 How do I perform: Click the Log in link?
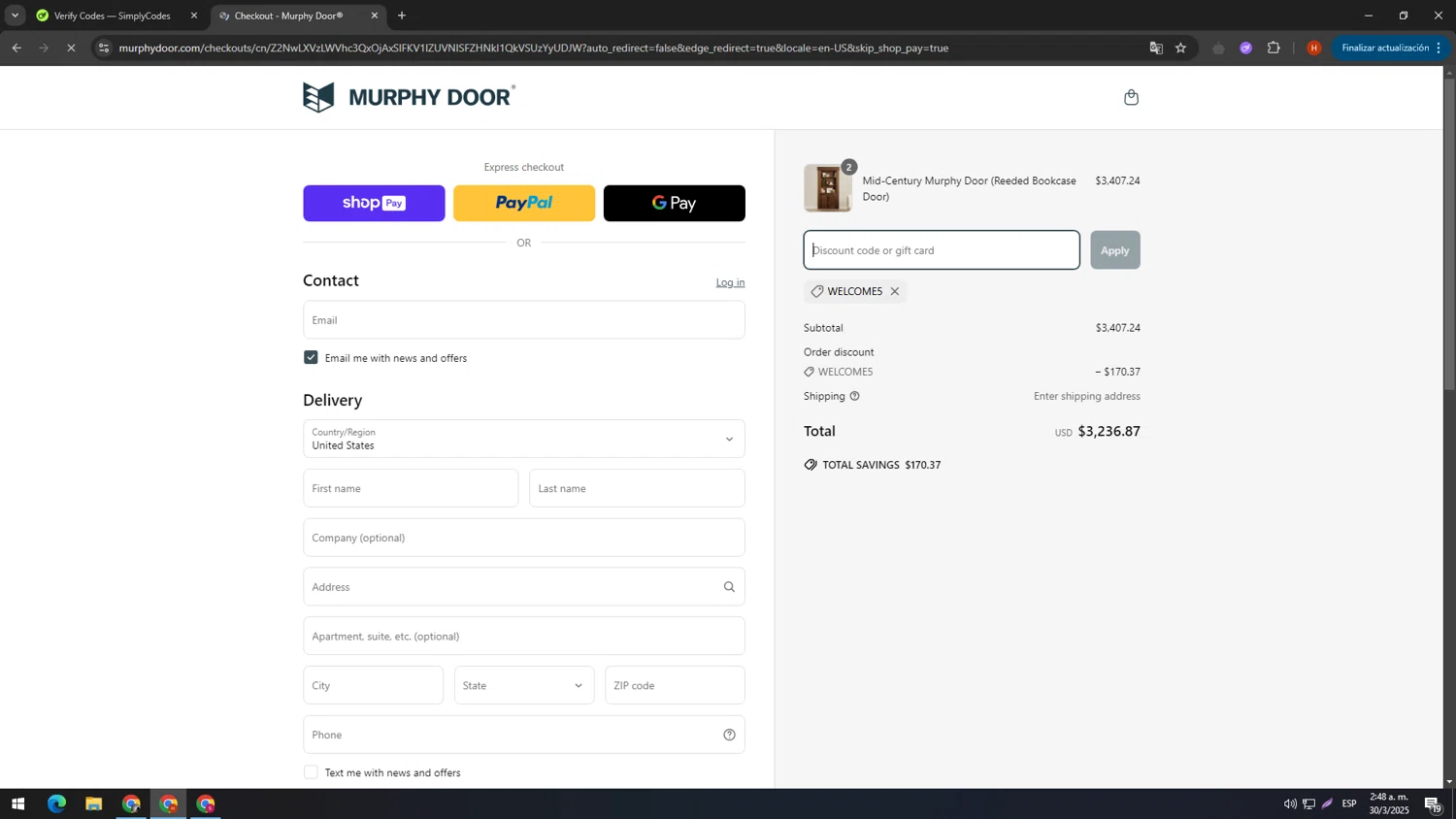730,282
